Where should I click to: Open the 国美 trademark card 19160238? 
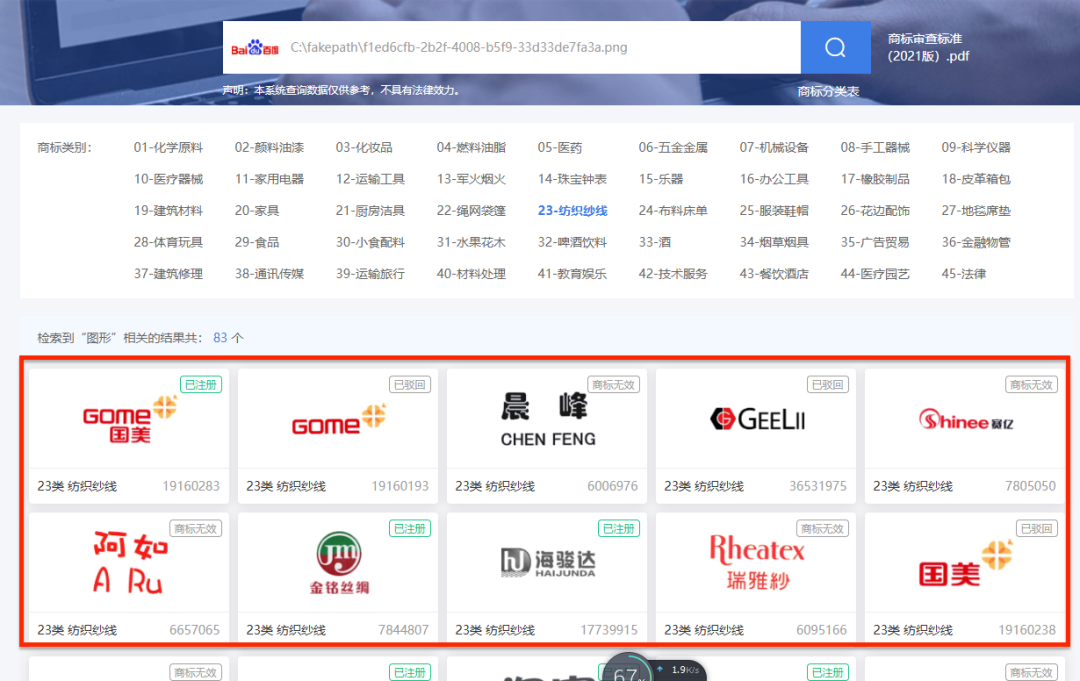[x=964, y=577]
